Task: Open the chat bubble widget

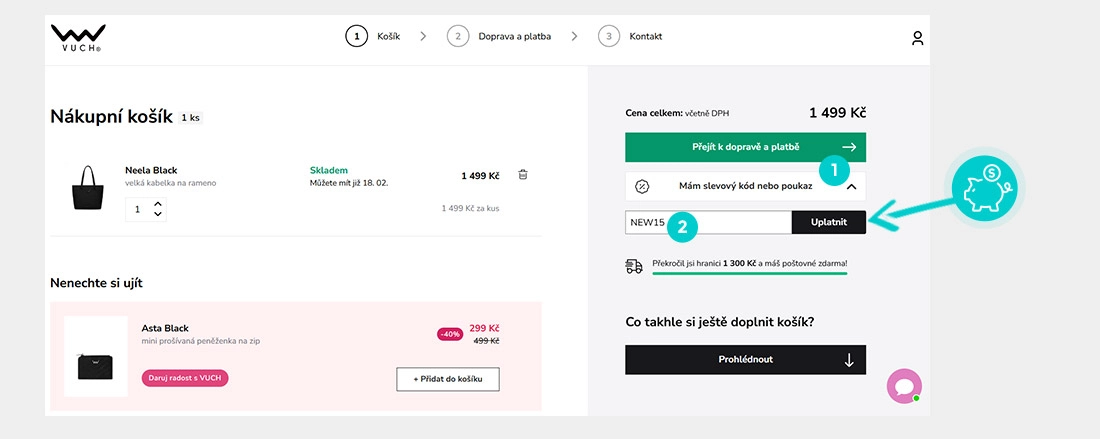Action: (904, 386)
